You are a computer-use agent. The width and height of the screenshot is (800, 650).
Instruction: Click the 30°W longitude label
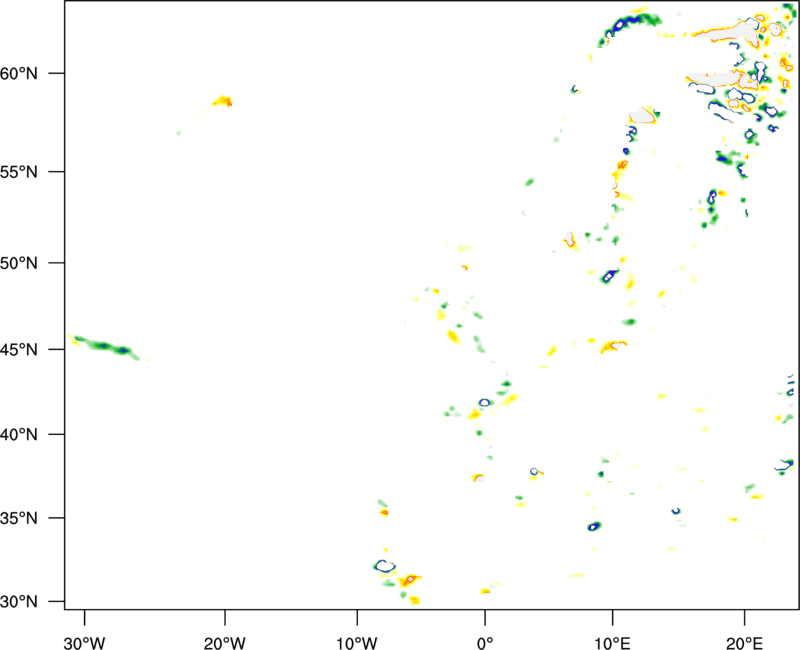[x=85, y=643]
